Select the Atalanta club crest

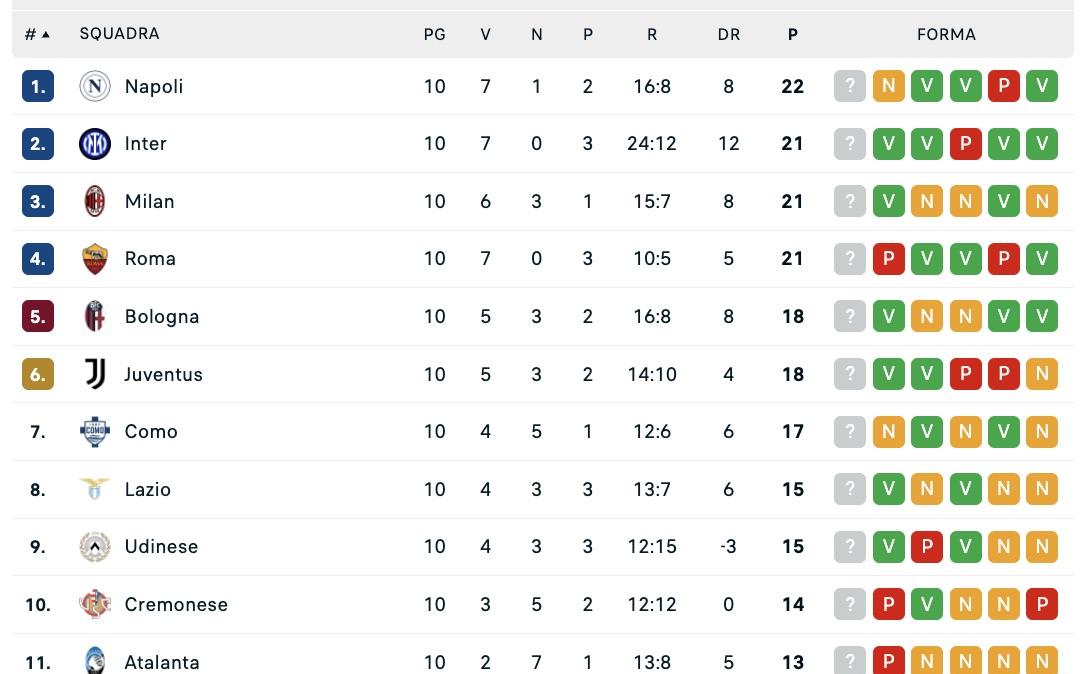pos(94,661)
